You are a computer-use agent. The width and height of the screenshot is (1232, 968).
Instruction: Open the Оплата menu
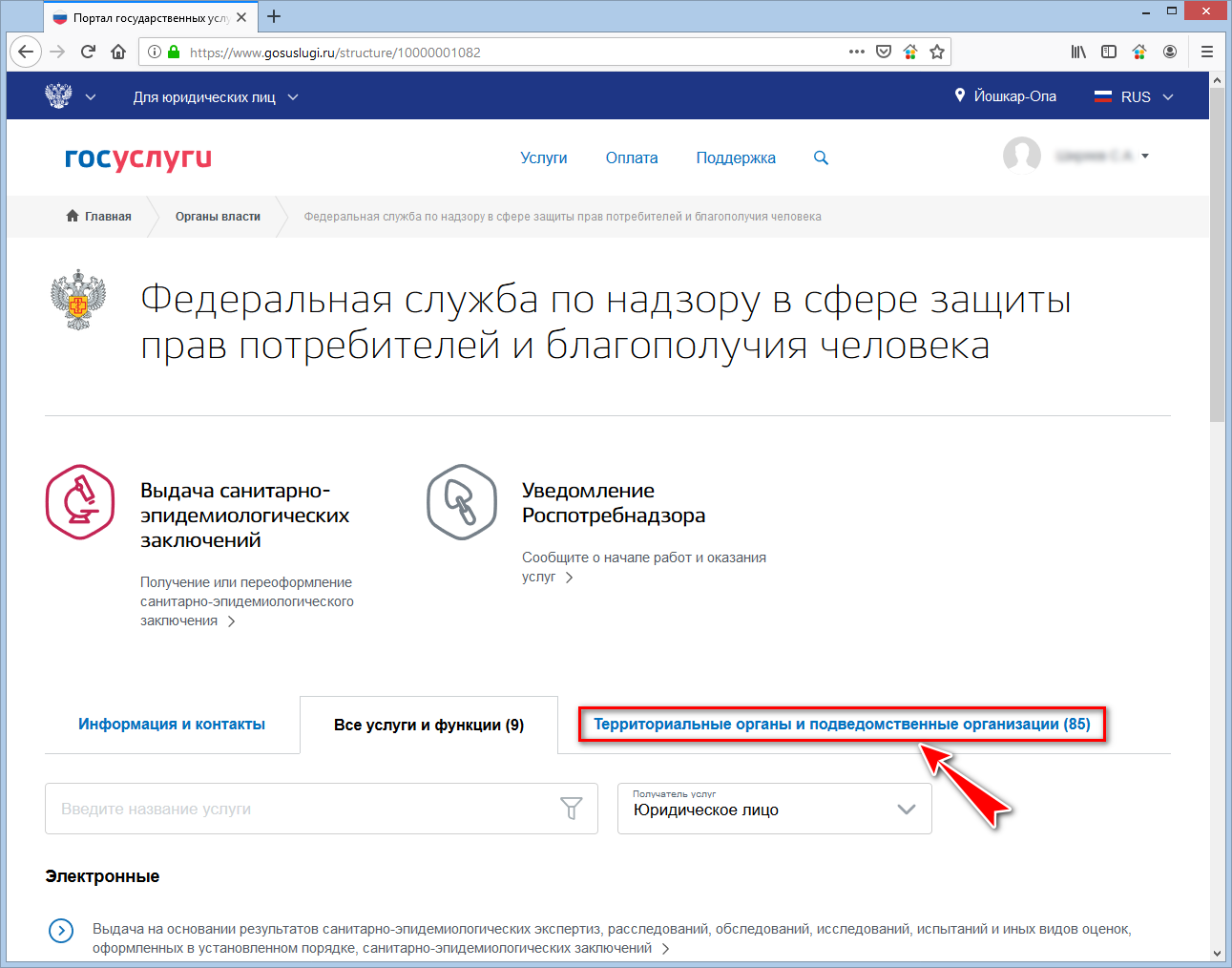[x=632, y=158]
